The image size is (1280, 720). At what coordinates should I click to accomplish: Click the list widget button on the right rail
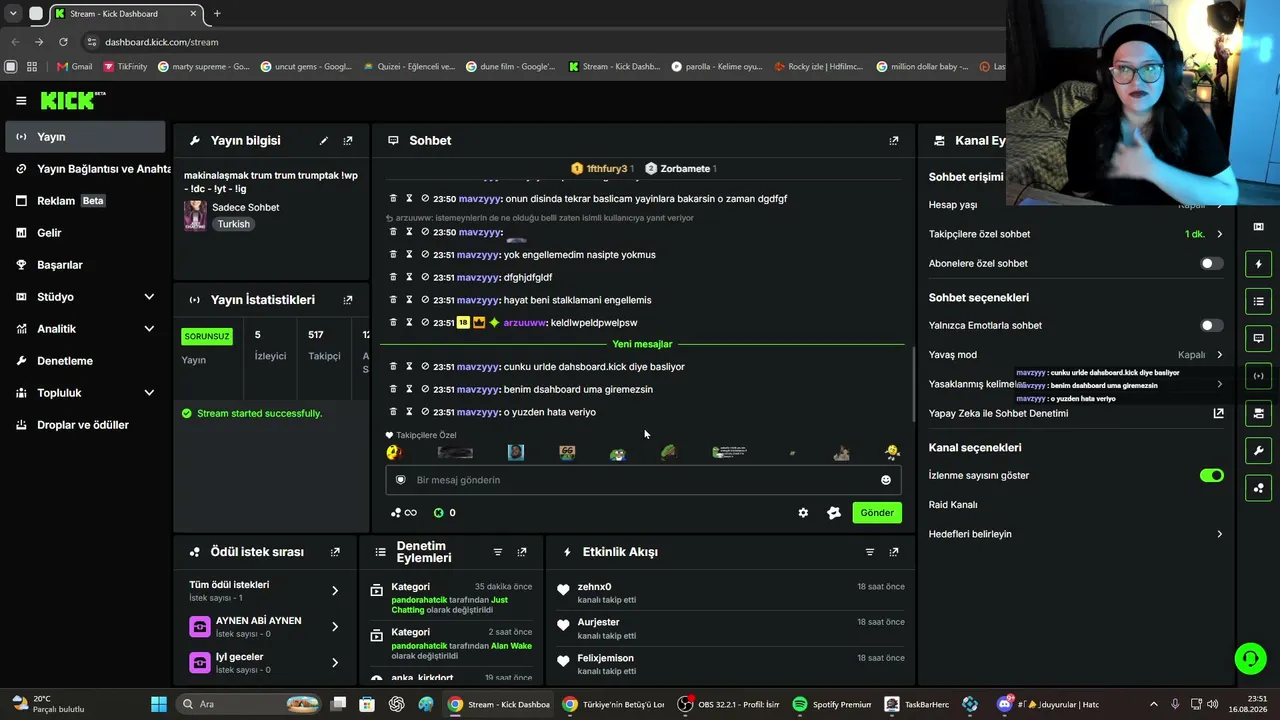(1258, 301)
